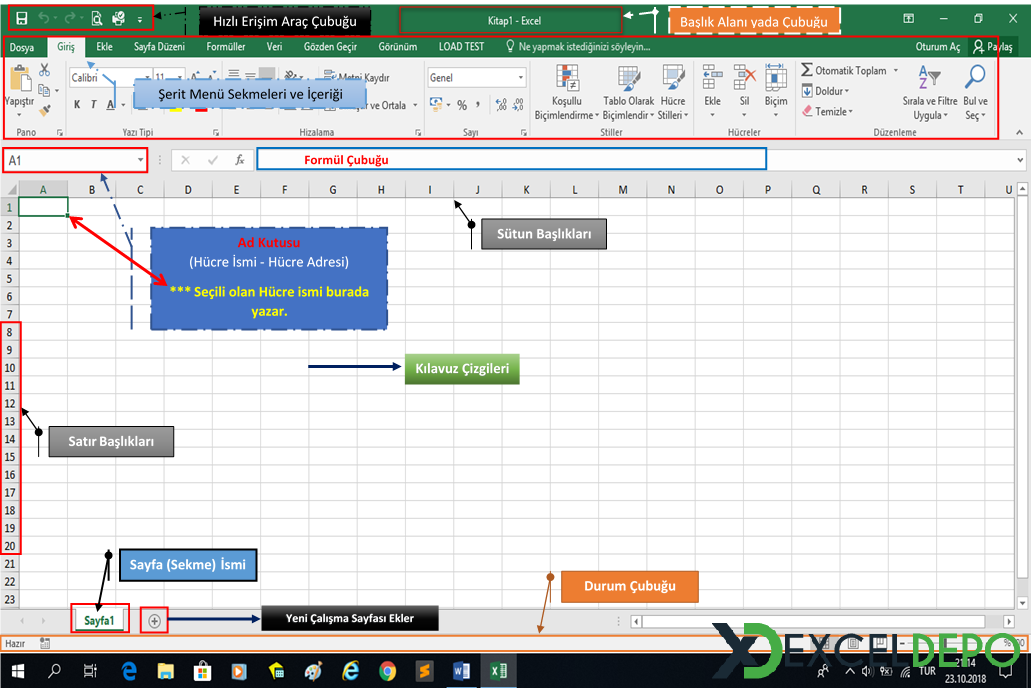Select the Sayfa1 sheet tab
1032x690 pixels.
(x=99, y=620)
